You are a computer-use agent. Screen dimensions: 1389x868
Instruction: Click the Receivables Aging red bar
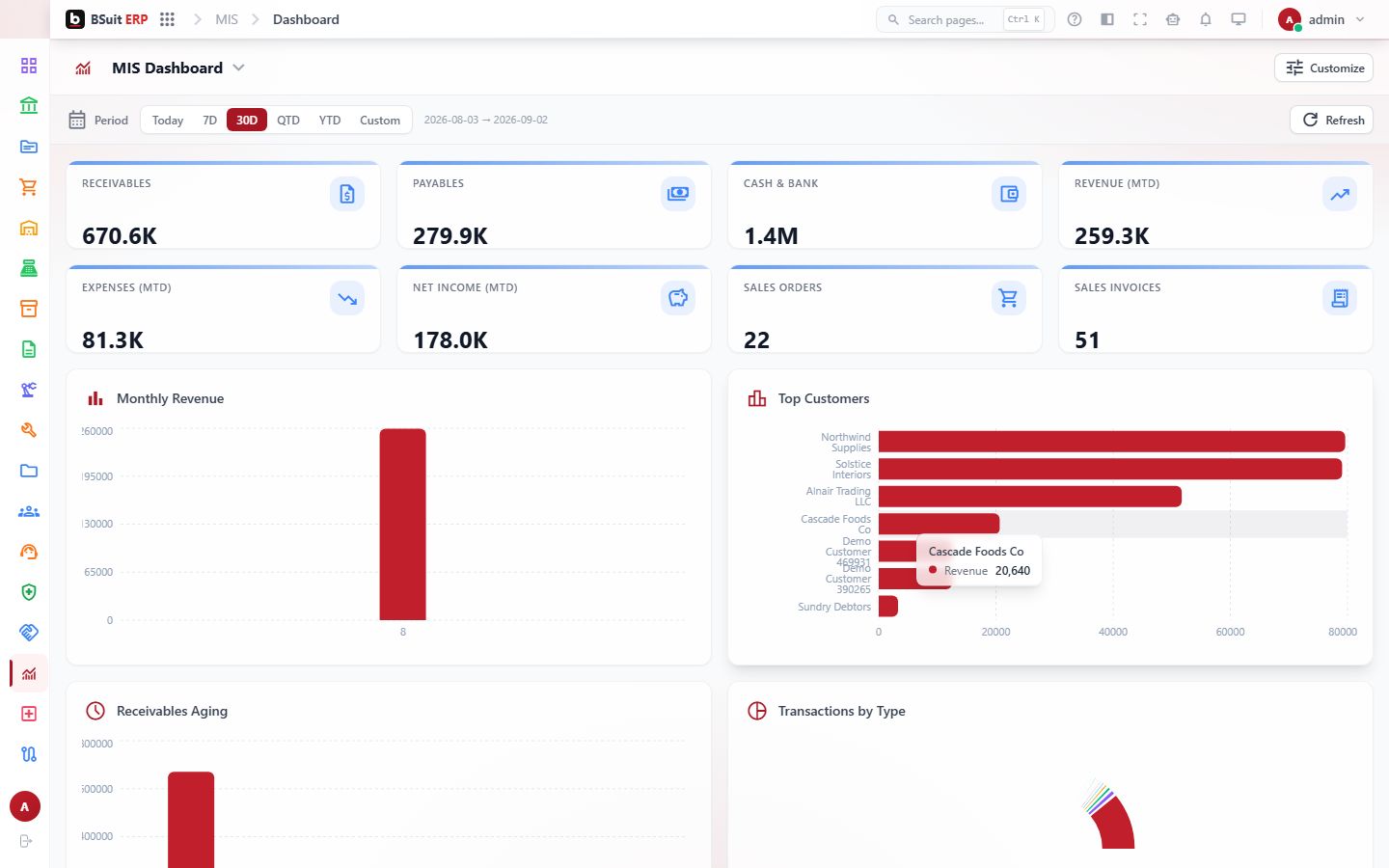click(191, 820)
